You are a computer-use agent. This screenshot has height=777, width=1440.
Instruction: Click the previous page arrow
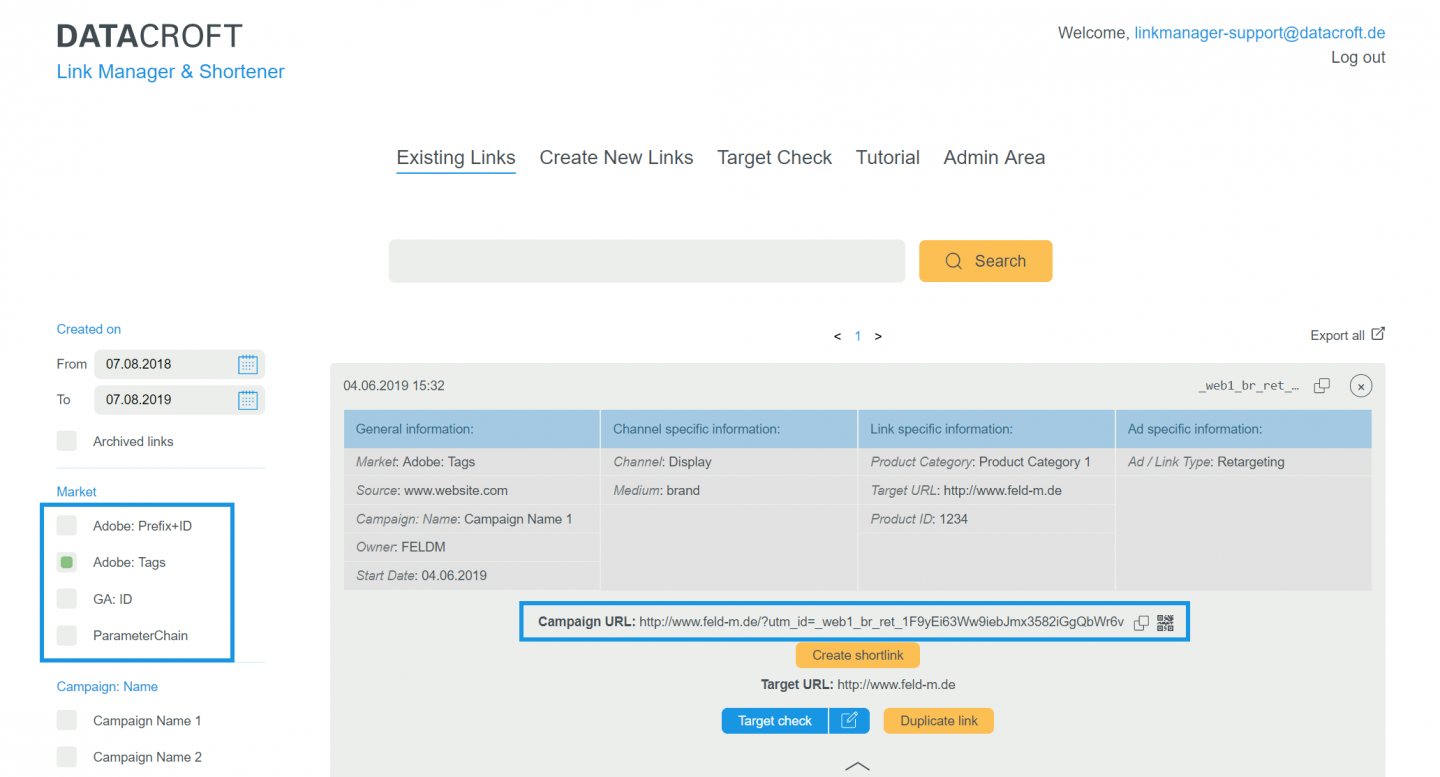pos(837,336)
